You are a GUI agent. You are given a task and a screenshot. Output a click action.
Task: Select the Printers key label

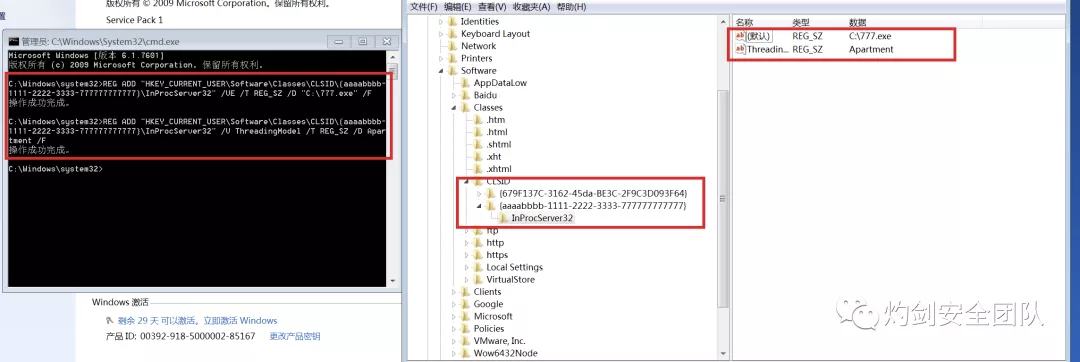coord(477,58)
